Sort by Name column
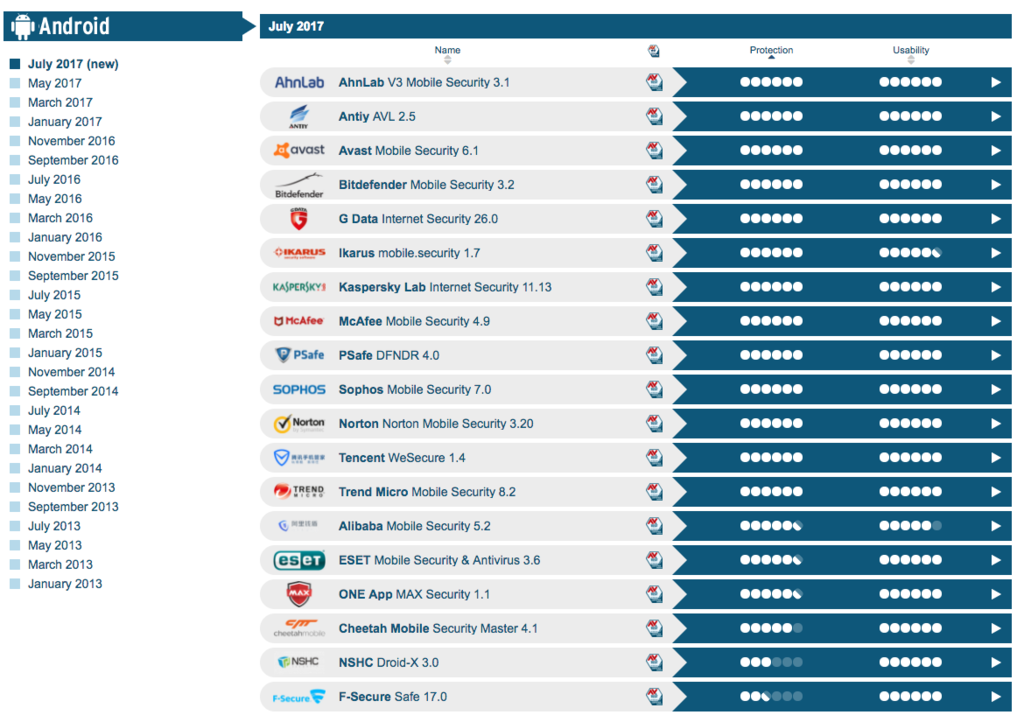Screen dimensions: 1024x722 tap(447, 54)
